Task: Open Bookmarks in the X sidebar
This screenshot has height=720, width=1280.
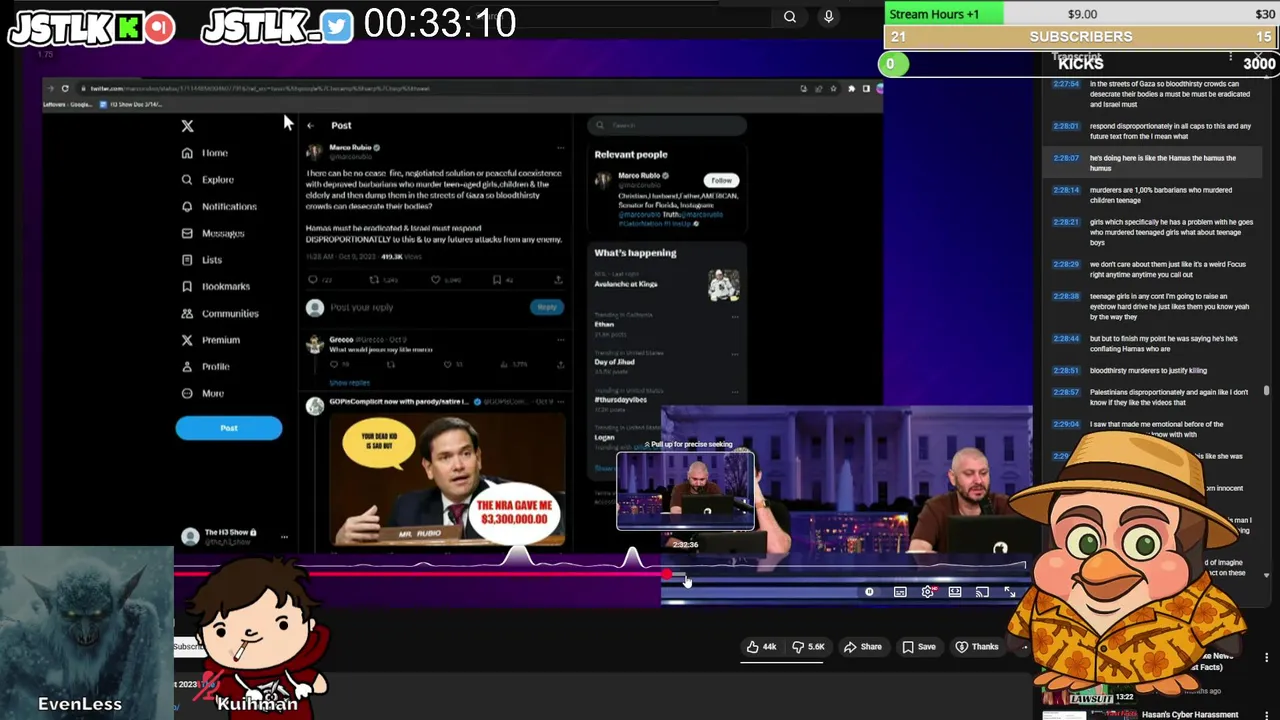Action: 215,286
